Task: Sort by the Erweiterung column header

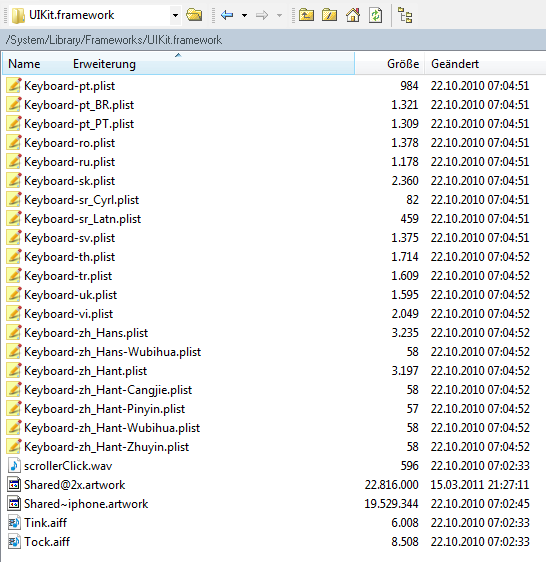Action: pos(104,64)
